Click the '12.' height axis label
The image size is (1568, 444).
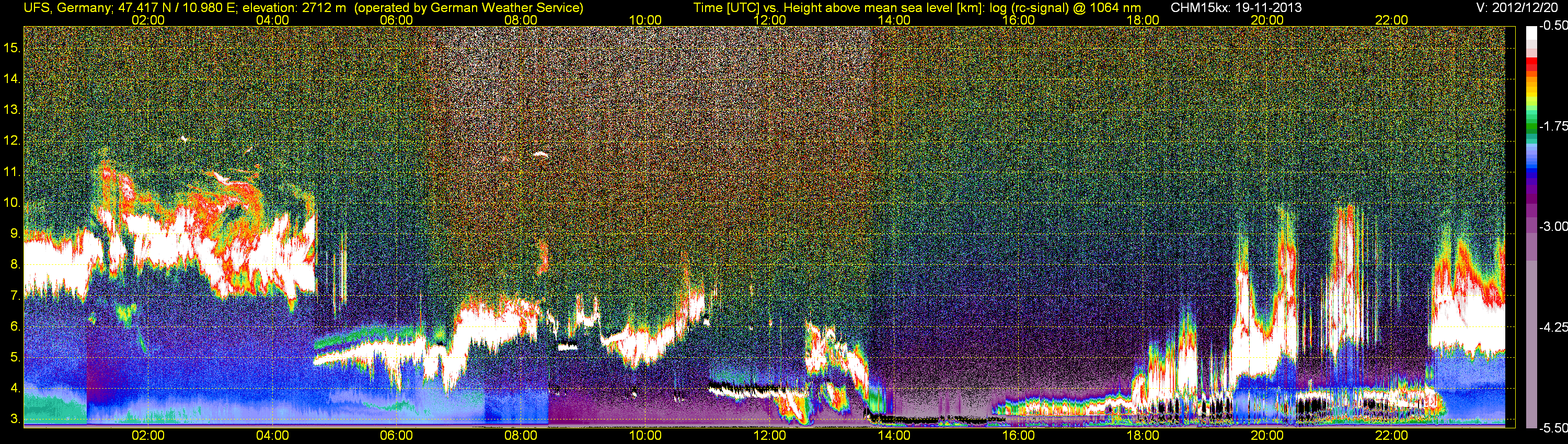point(12,141)
